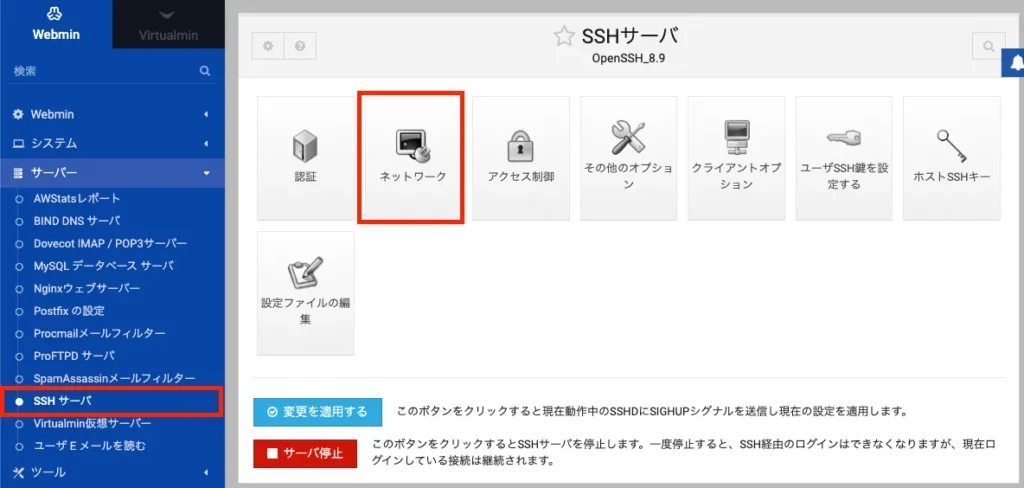
Task: Expand the ツール sidebar category
Action: pos(110,472)
